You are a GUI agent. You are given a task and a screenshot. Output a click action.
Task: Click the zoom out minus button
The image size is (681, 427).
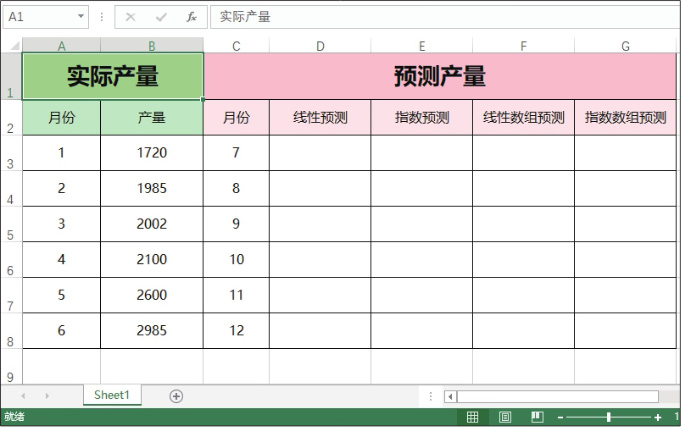(x=560, y=418)
